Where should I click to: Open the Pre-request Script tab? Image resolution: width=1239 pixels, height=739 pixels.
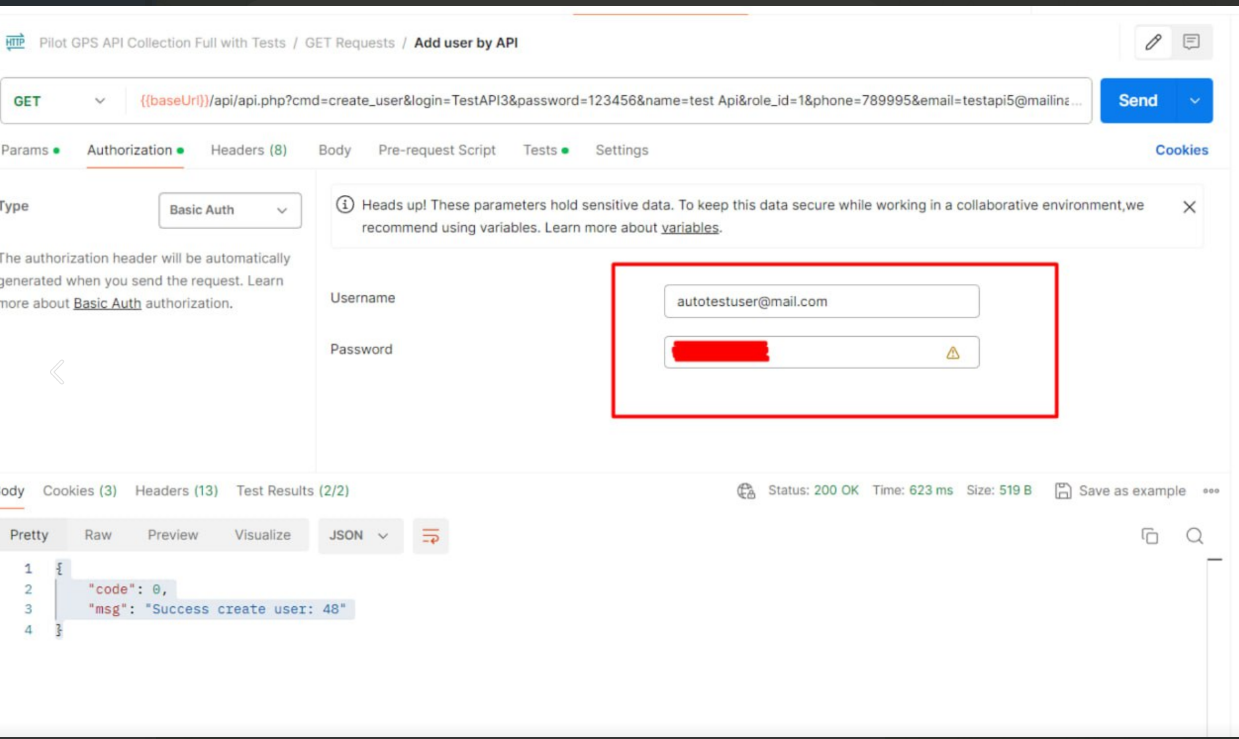436,150
